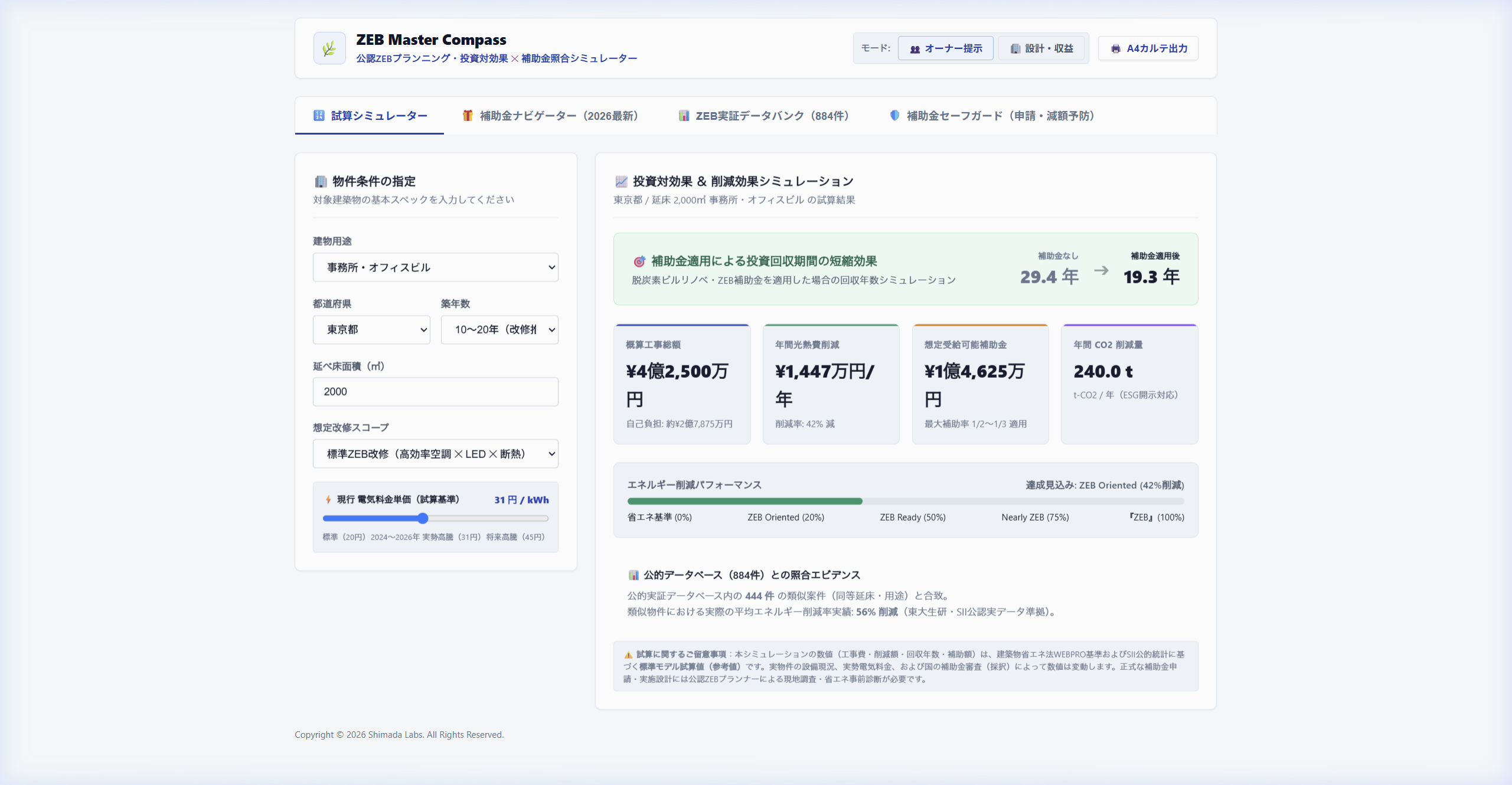Click the gift icon on 補助金ナビゲーター tab
Screen dimensions: 1512x785
(468, 116)
